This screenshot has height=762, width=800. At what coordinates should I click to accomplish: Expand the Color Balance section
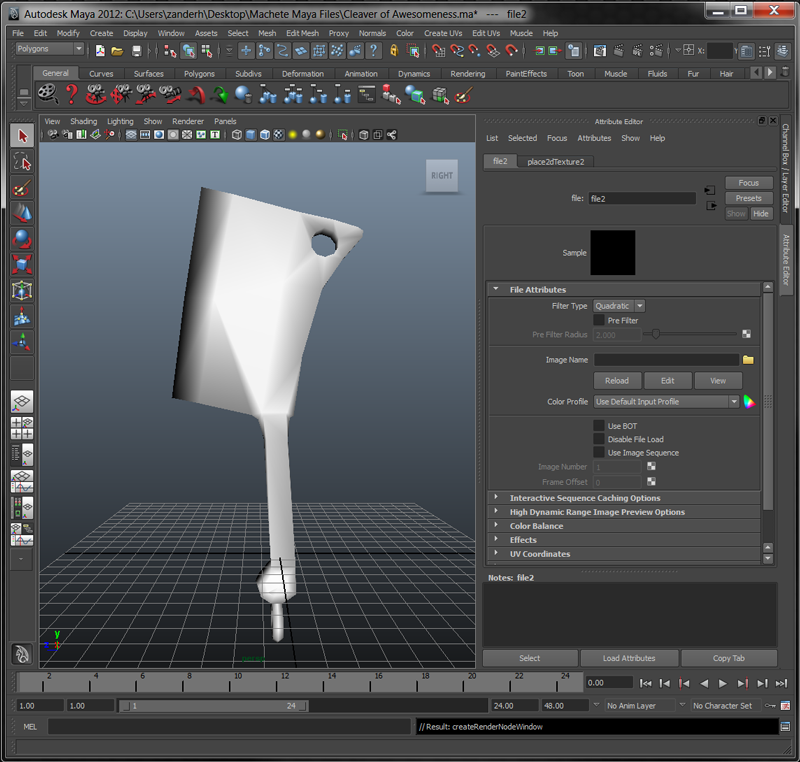coord(536,526)
